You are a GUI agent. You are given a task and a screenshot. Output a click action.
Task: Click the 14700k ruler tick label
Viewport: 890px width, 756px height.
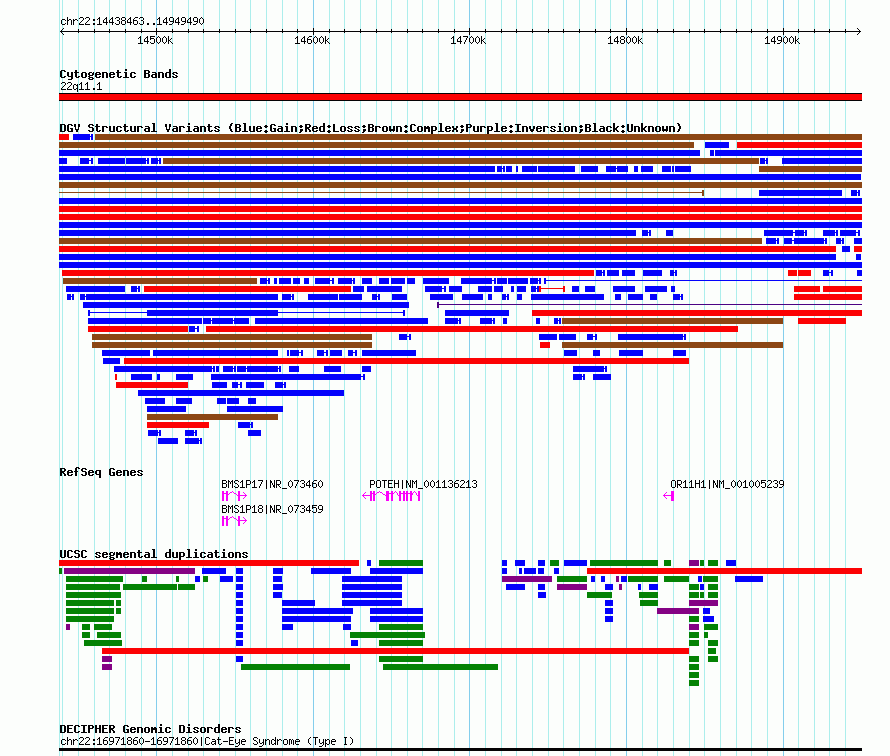pos(468,40)
